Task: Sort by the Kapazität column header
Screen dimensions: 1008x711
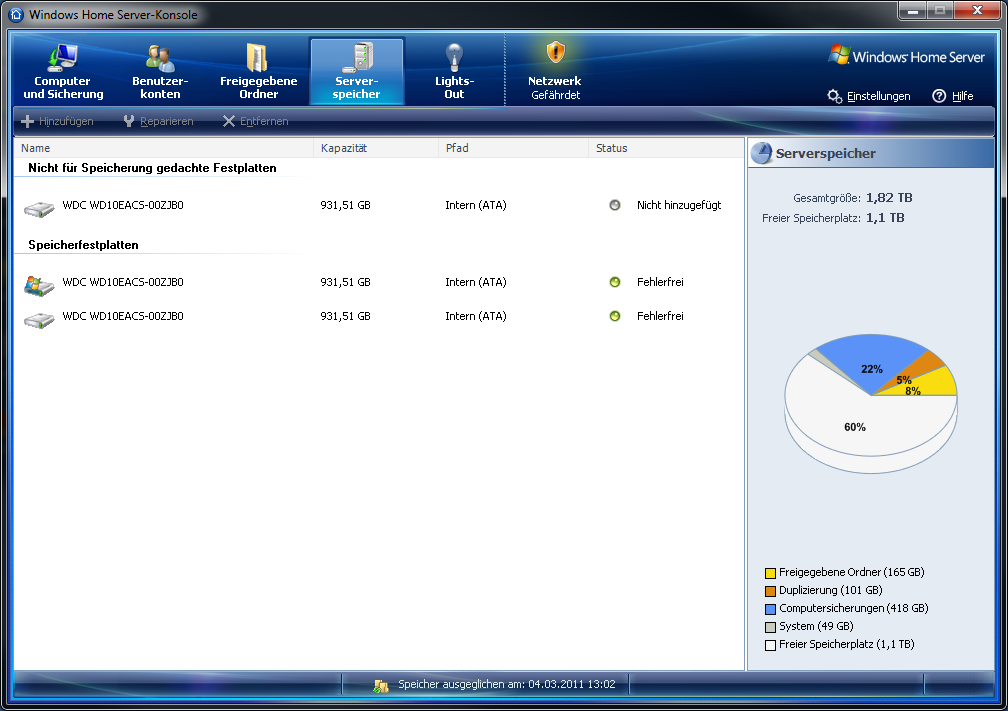Action: (376, 148)
